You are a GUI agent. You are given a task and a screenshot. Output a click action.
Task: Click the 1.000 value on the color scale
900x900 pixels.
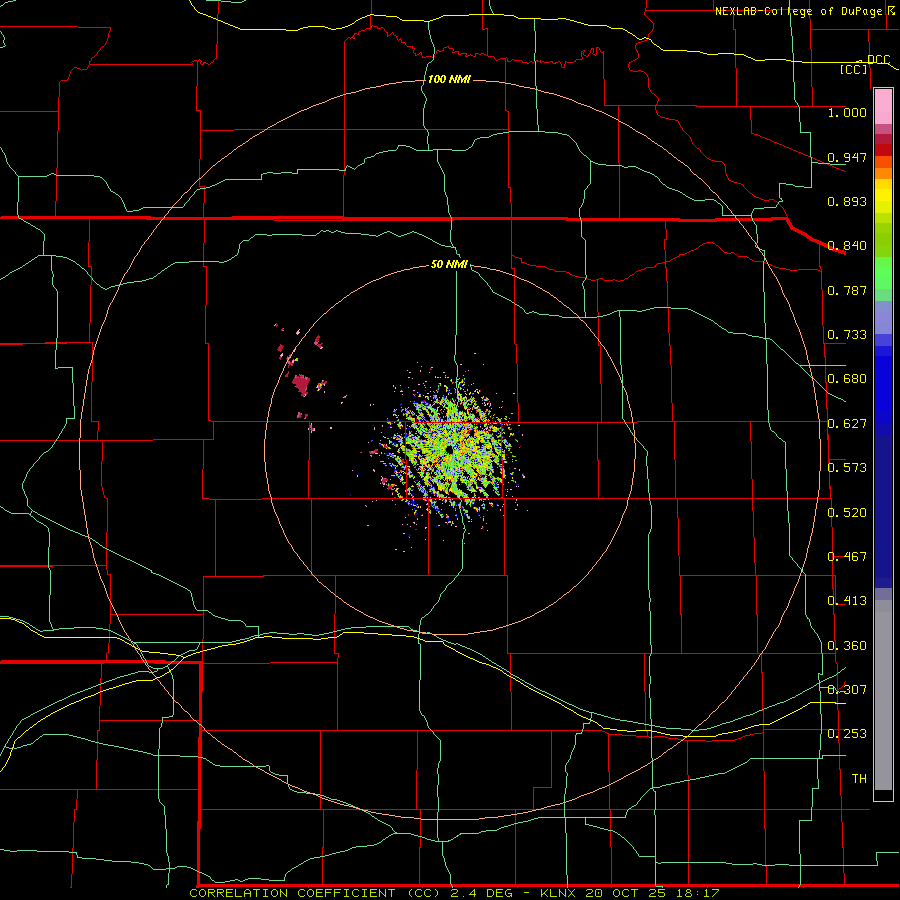click(x=847, y=112)
